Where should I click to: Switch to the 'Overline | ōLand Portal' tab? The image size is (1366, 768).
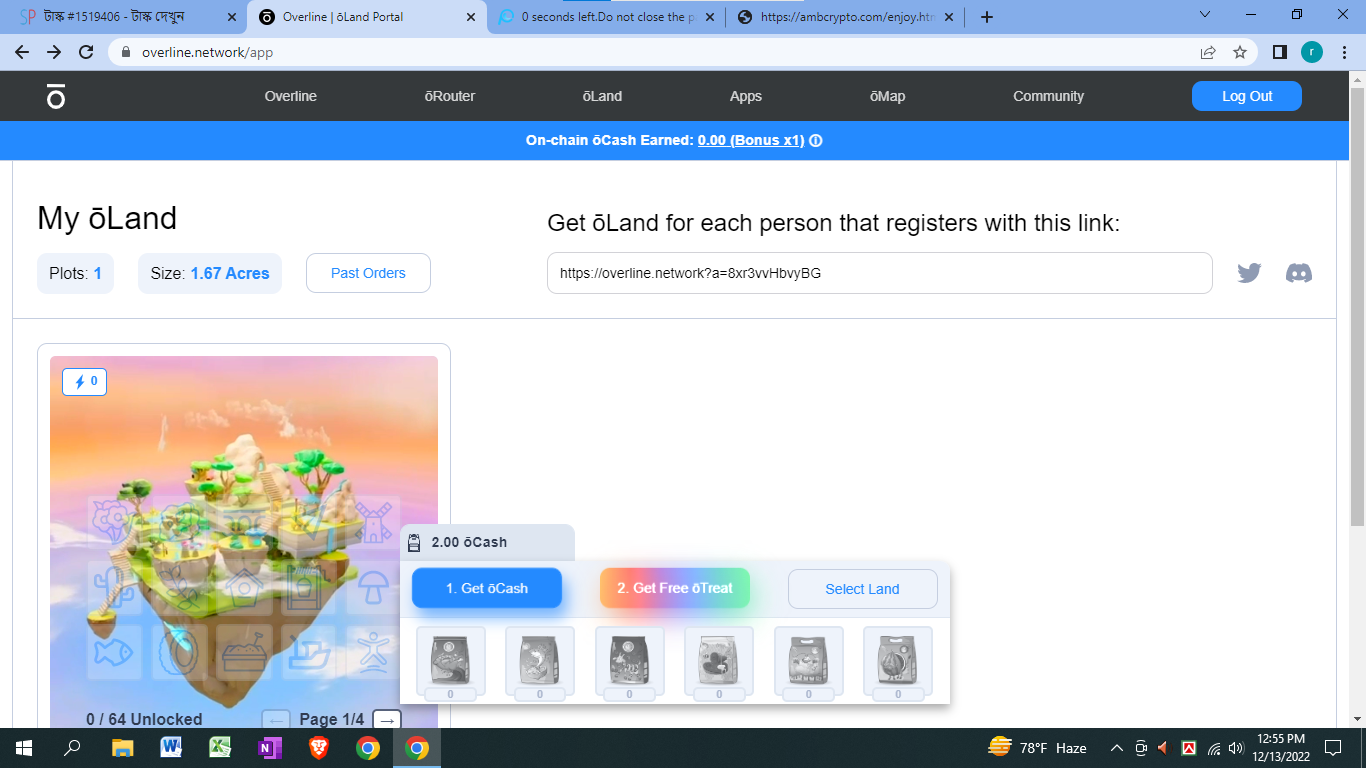366,17
